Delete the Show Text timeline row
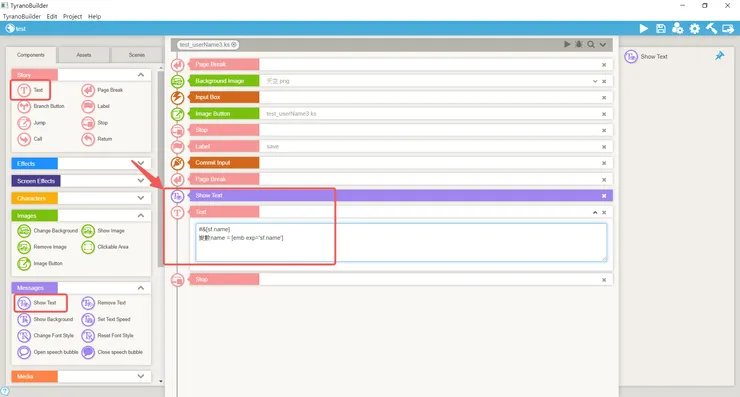The width and height of the screenshot is (740, 397). click(604, 196)
